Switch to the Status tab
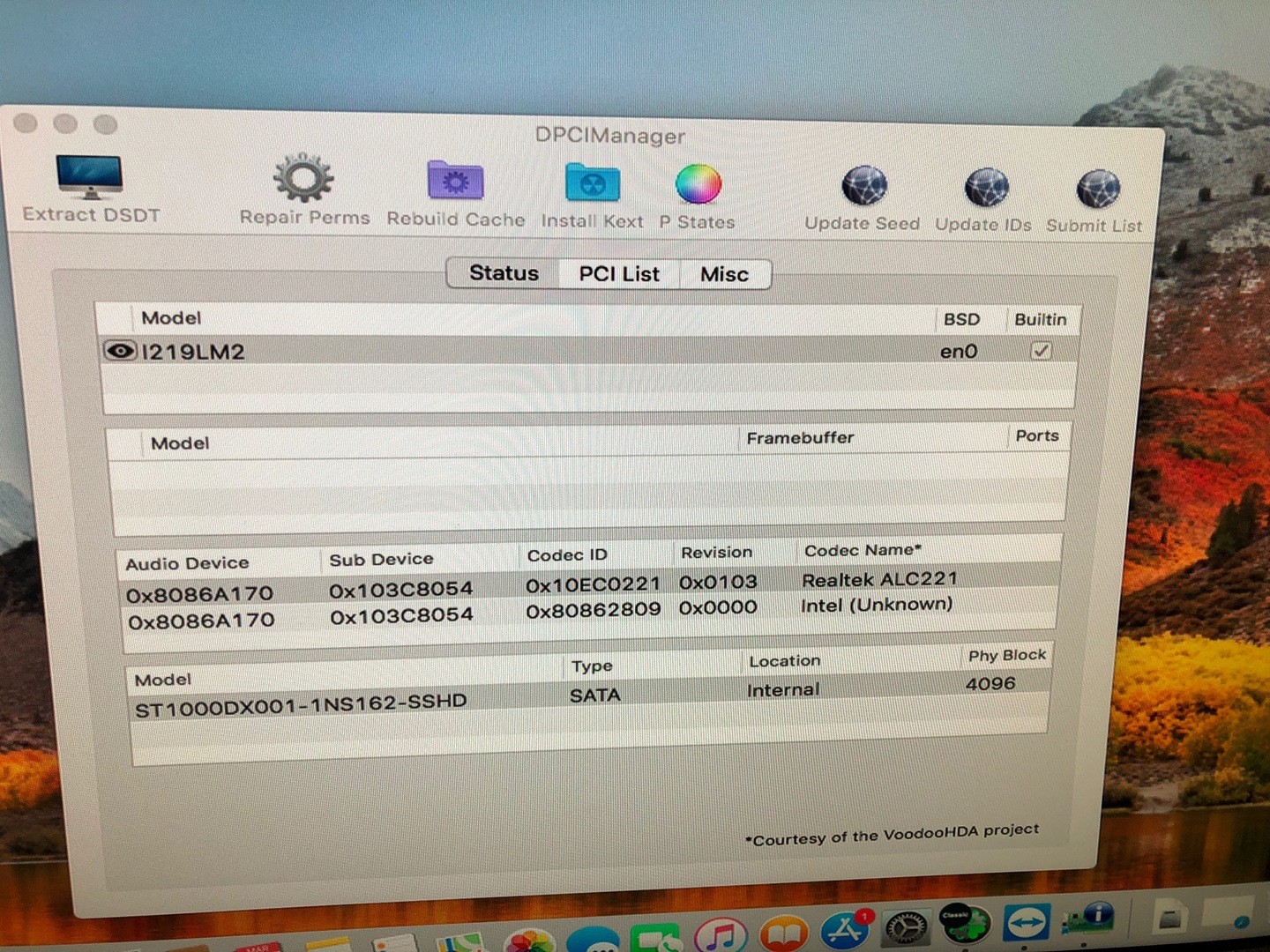The image size is (1270, 952). 504,273
